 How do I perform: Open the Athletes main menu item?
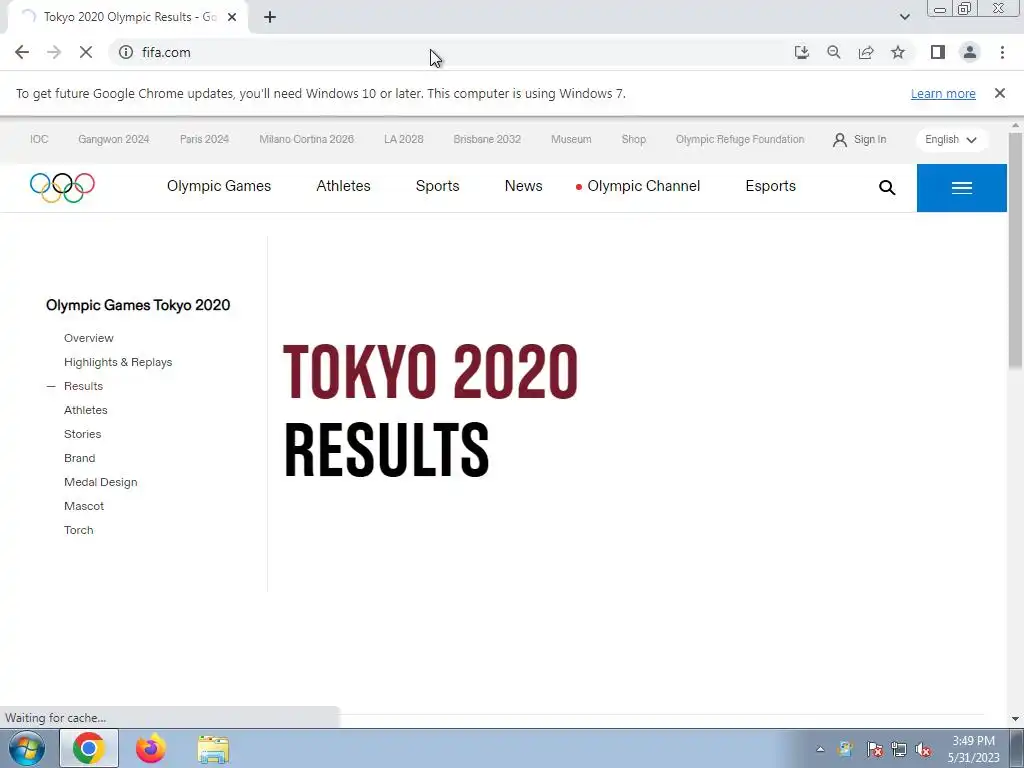344,186
